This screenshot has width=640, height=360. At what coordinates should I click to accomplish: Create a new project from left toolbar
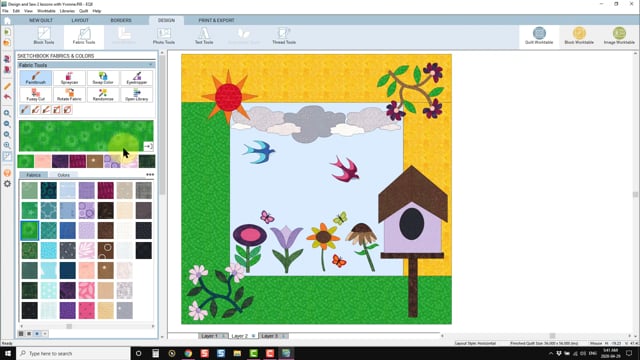(7, 32)
